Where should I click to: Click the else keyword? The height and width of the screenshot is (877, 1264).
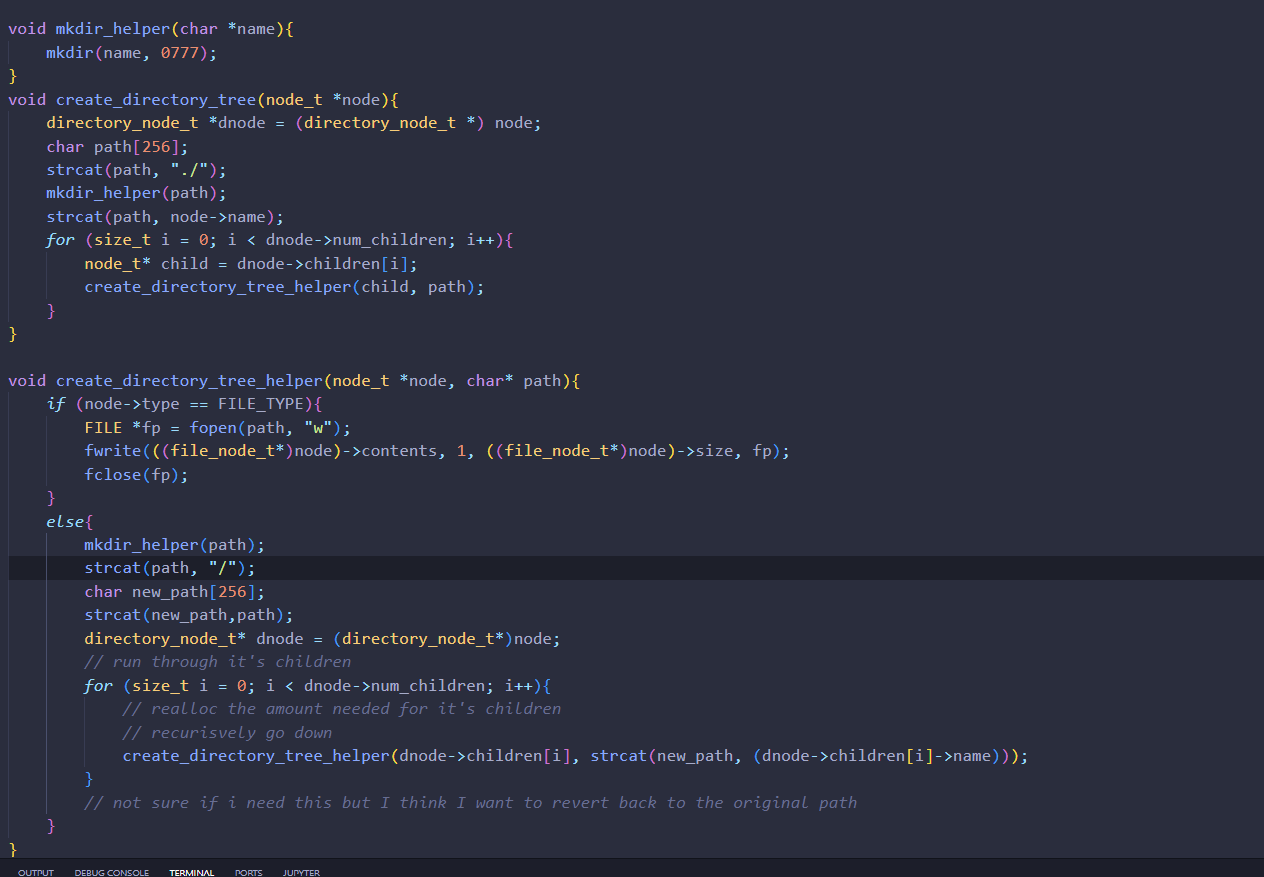pos(65,522)
